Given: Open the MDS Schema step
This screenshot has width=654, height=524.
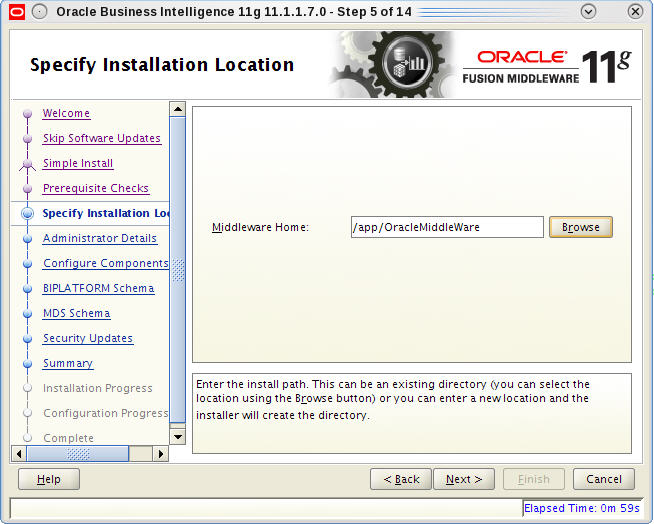Looking at the screenshot, I should click(77, 313).
